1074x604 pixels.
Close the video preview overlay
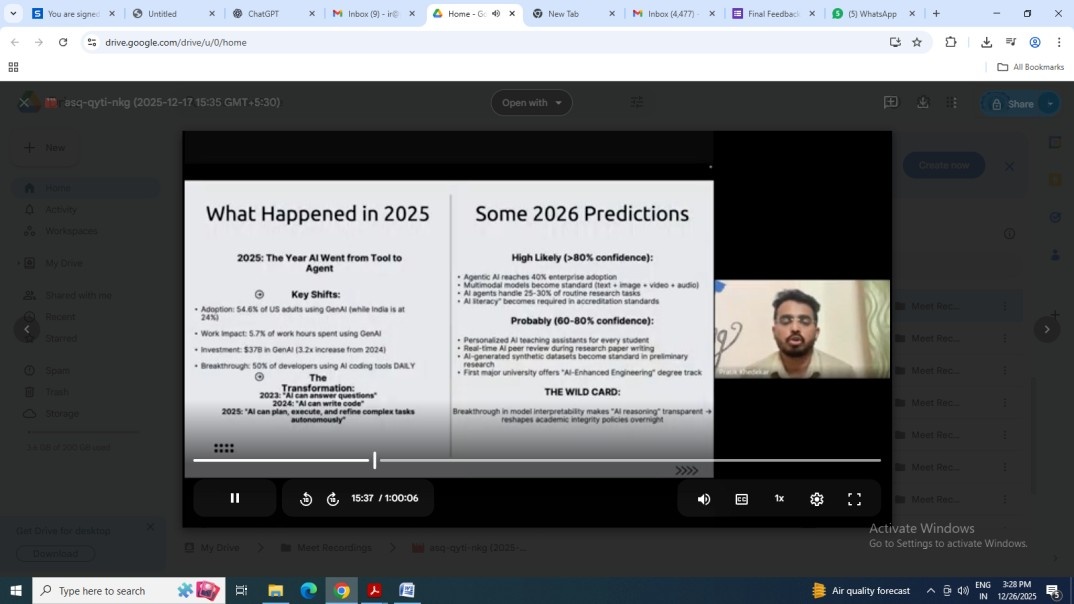tap(25, 102)
